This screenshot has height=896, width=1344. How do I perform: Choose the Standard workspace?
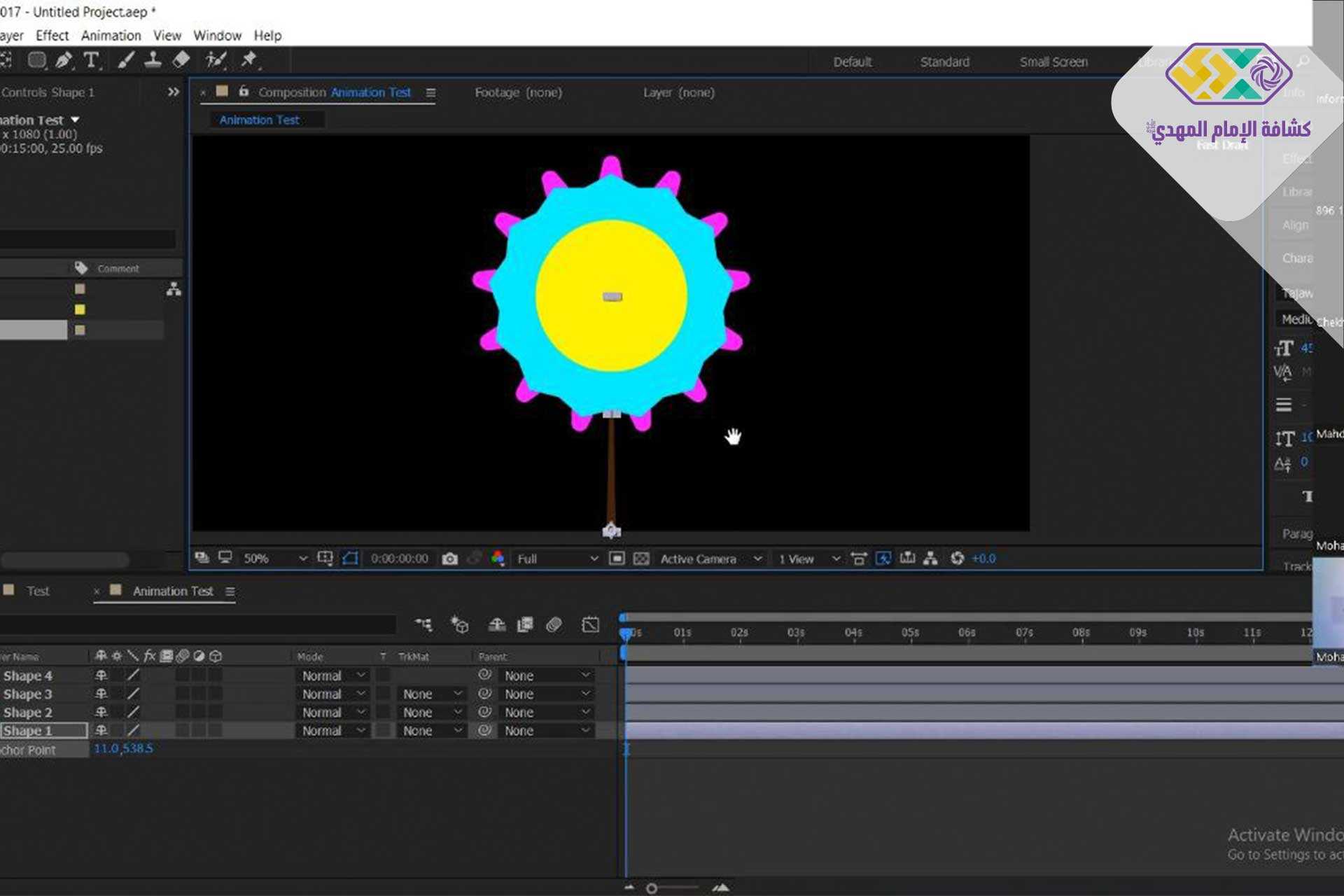[944, 62]
